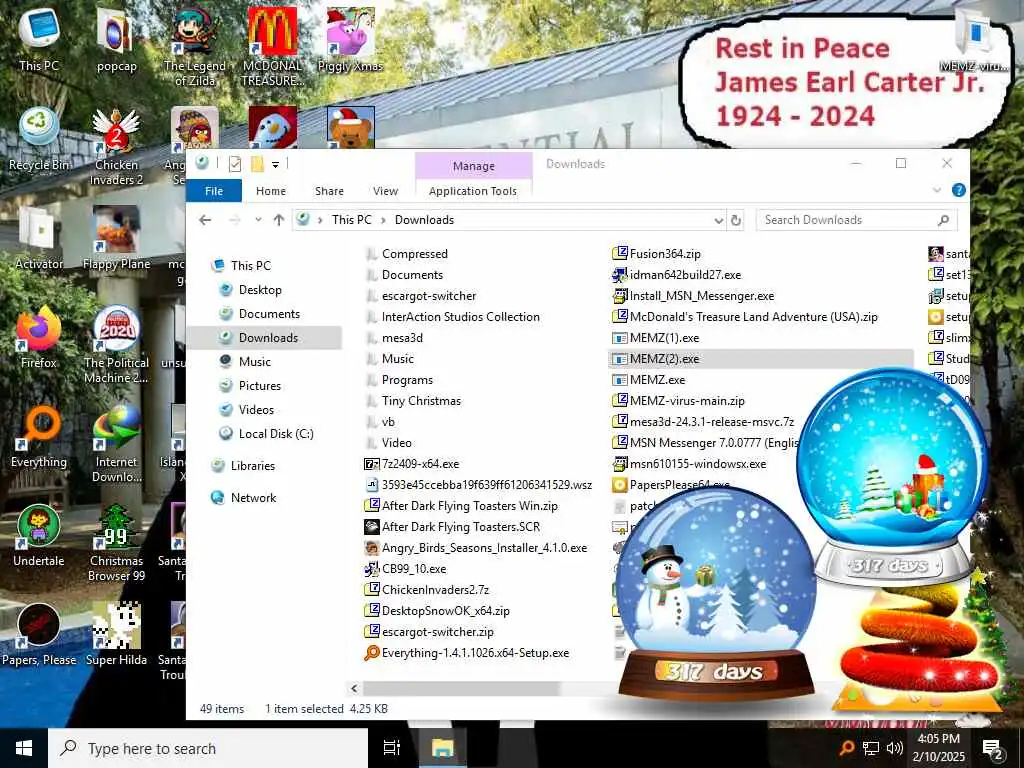Select 7z2409-x64.exe installer file
The height and width of the screenshot is (768, 1024).
420,464
